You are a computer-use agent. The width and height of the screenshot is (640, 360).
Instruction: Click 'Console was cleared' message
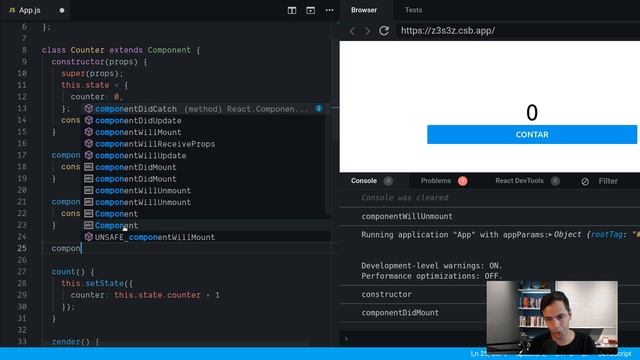(404, 198)
